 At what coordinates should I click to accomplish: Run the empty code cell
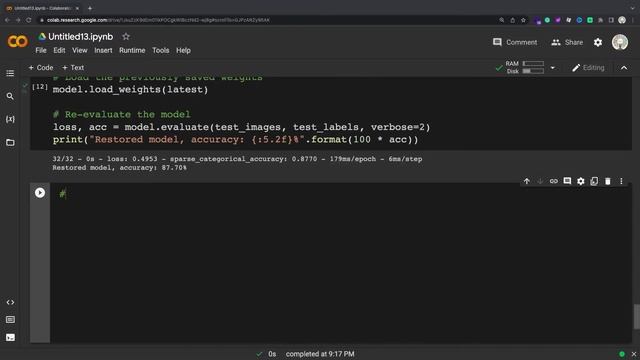click(40, 193)
